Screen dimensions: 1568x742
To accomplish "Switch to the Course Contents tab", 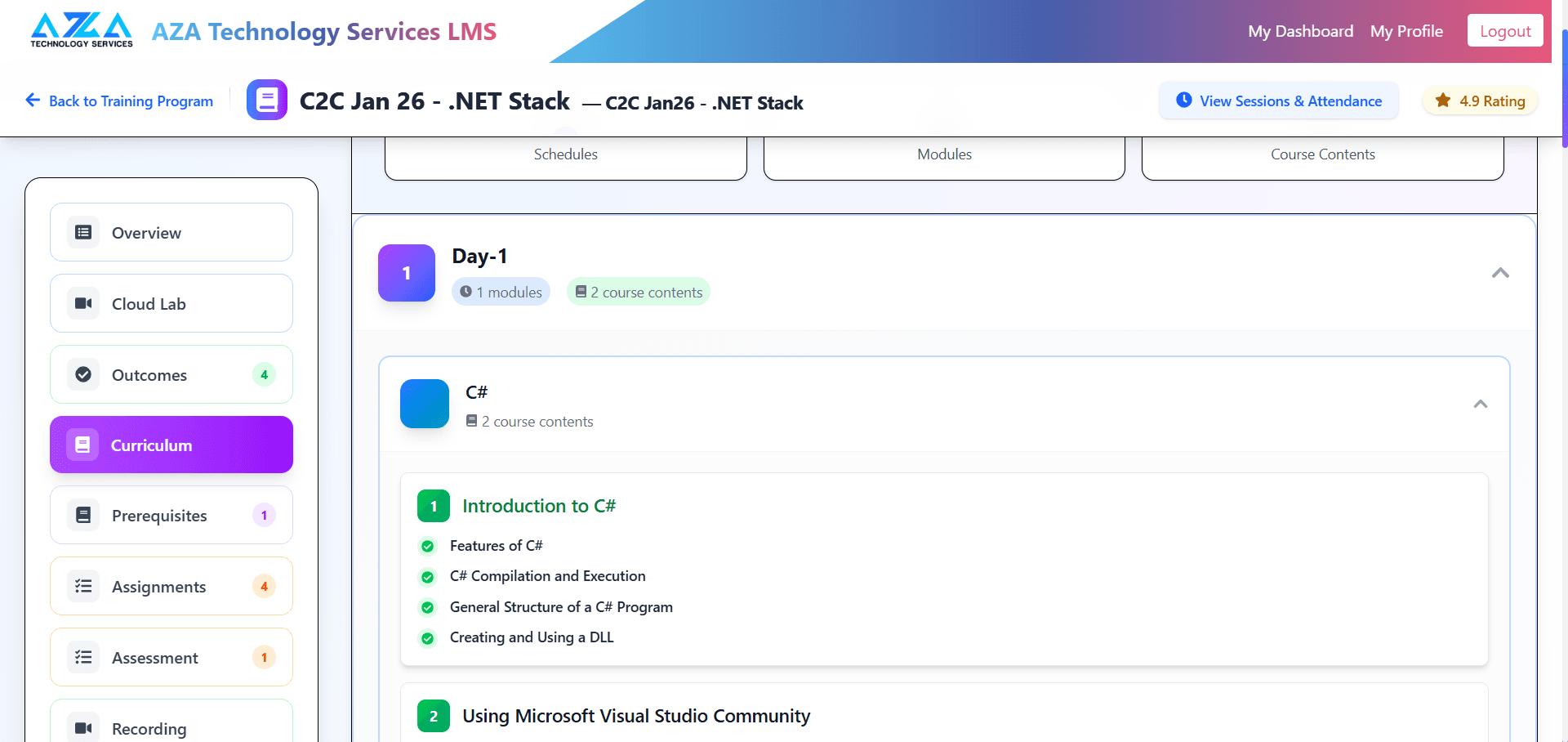I will pyautogui.click(x=1323, y=157).
